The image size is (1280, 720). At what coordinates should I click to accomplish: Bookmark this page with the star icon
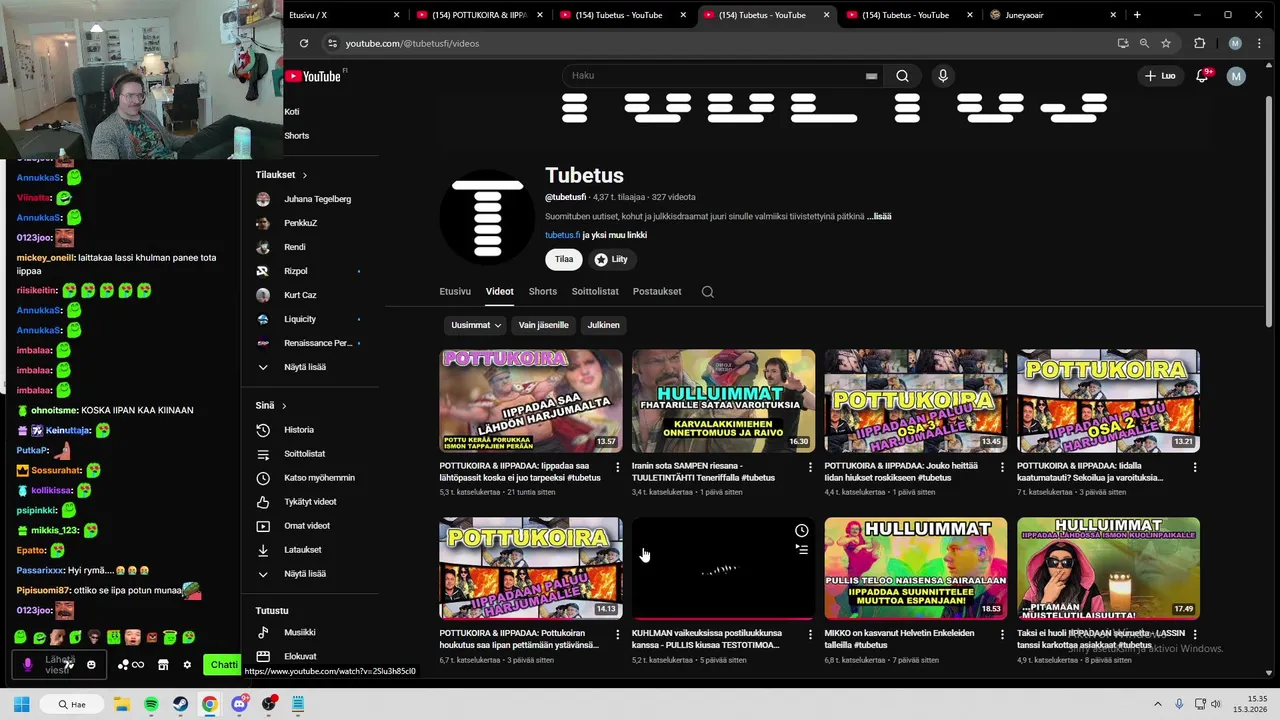(1166, 43)
